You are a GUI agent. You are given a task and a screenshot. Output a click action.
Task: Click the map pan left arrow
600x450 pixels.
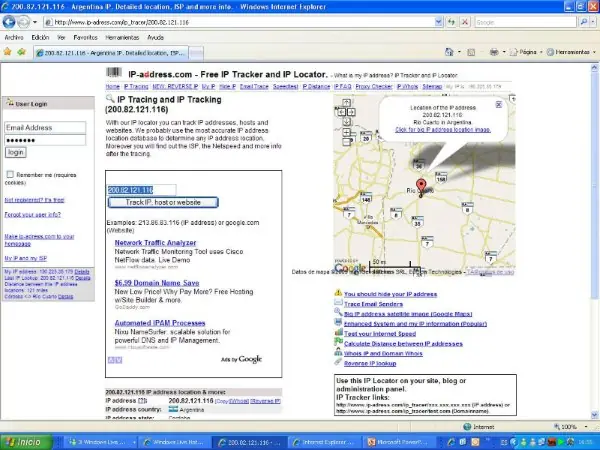(341, 112)
